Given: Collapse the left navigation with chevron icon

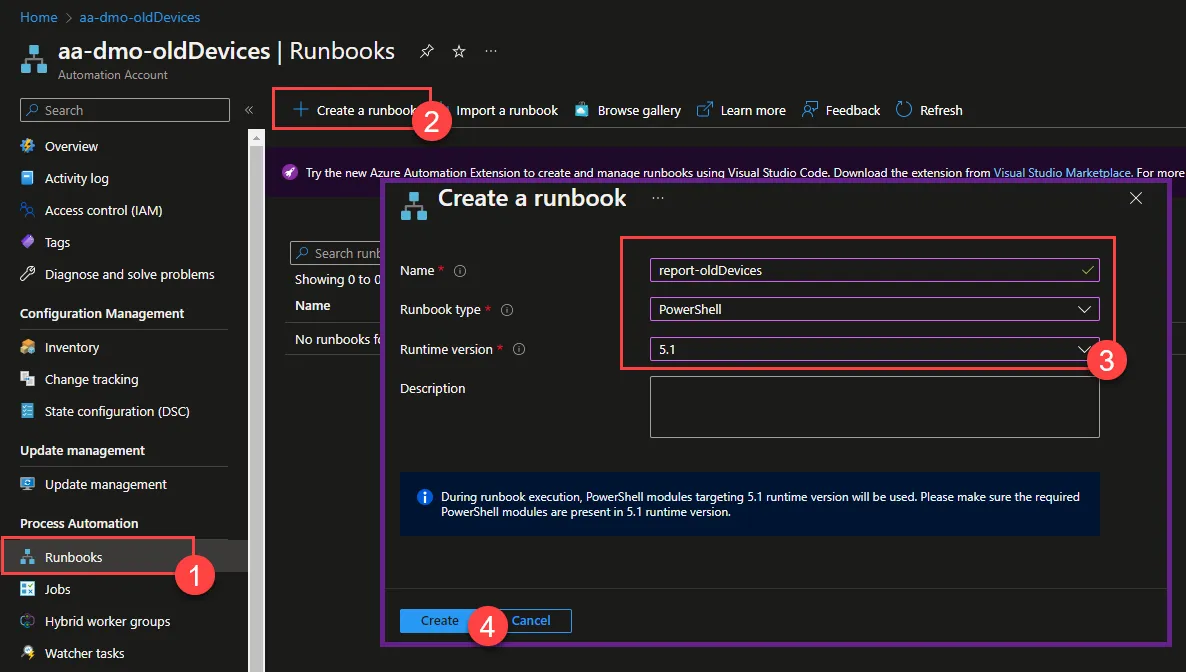Looking at the screenshot, I should [249, 110].
